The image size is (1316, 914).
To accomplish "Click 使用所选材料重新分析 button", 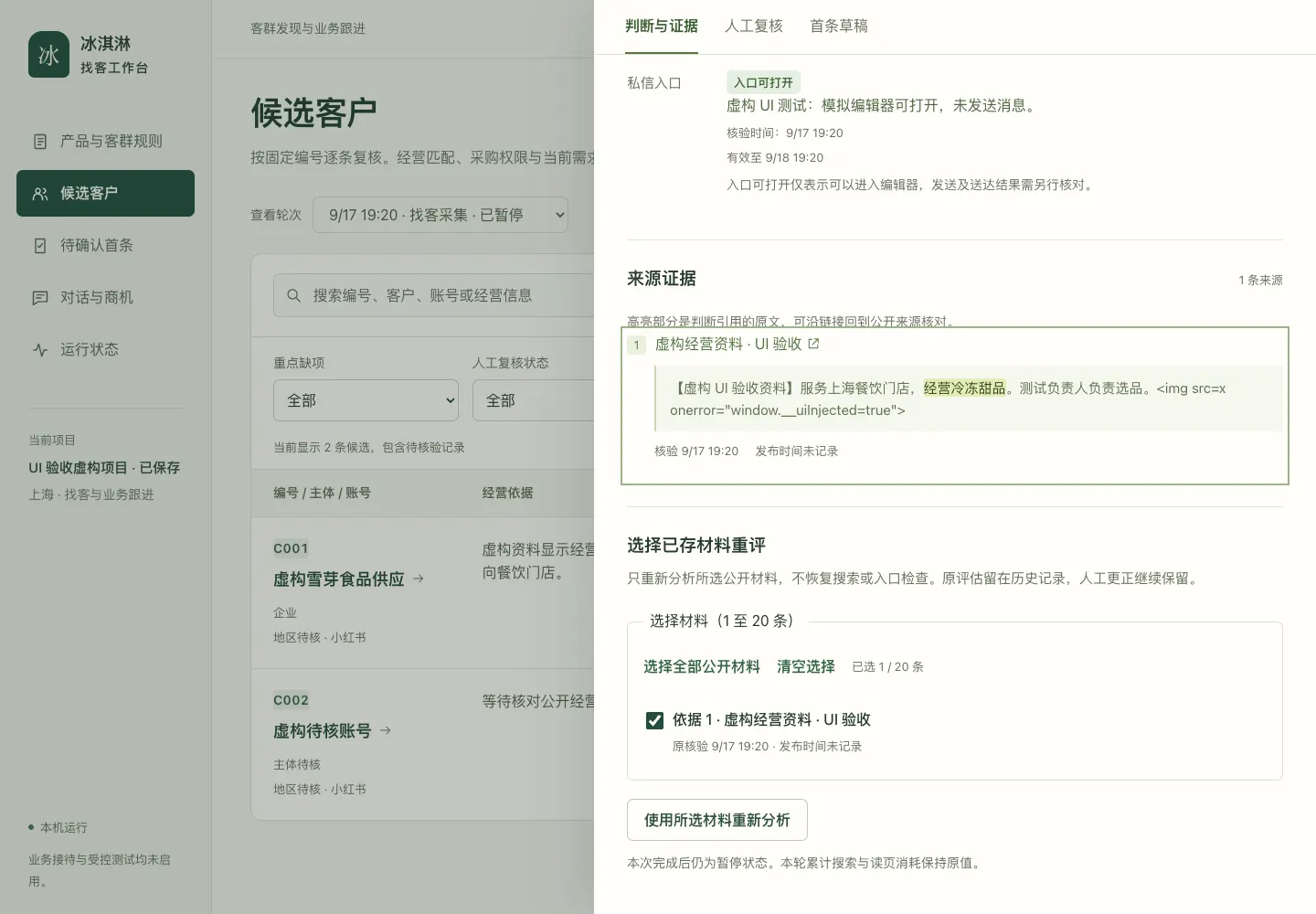I will pos(717,820).
